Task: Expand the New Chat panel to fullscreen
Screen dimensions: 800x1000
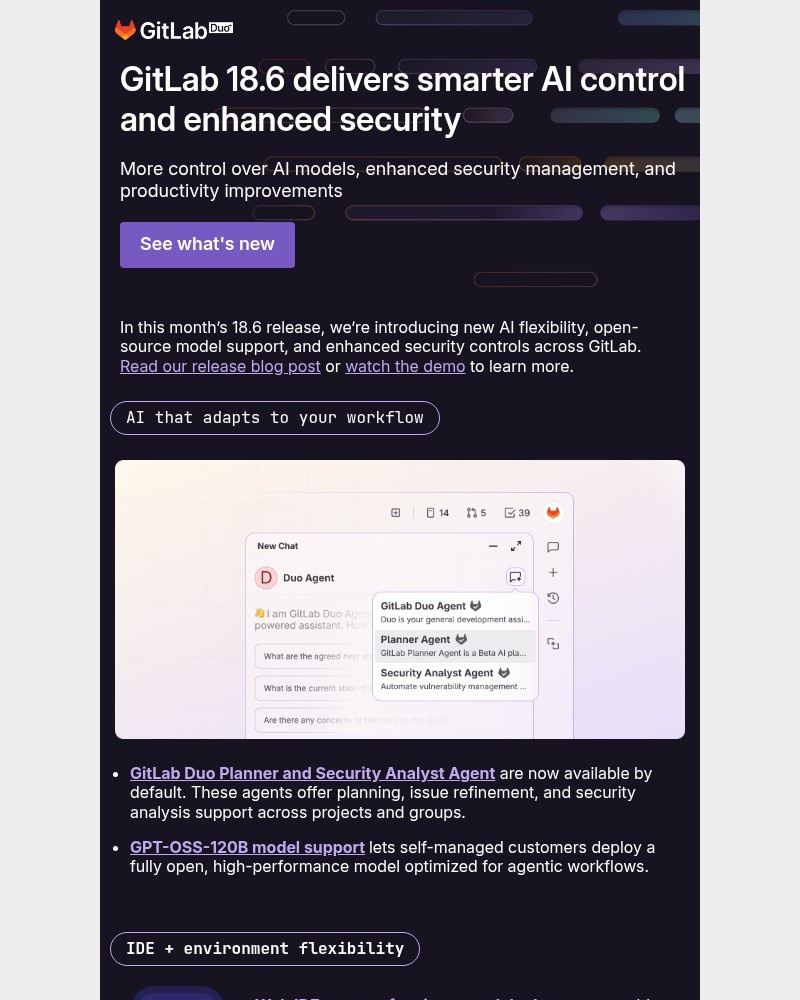Action: [516, 546]
